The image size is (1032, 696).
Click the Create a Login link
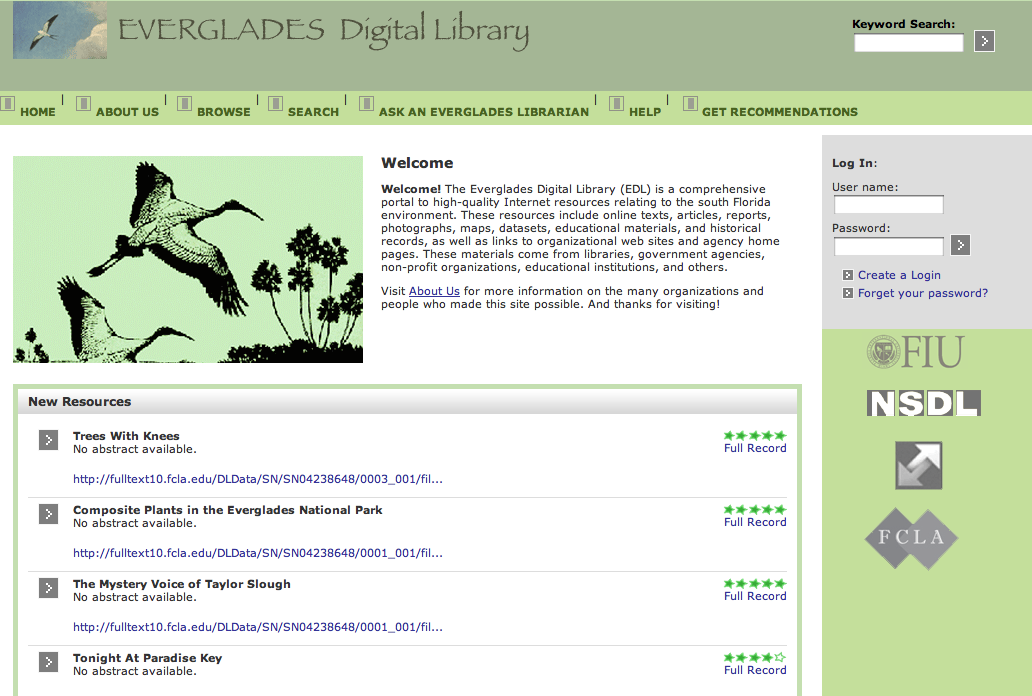[898, 275]
